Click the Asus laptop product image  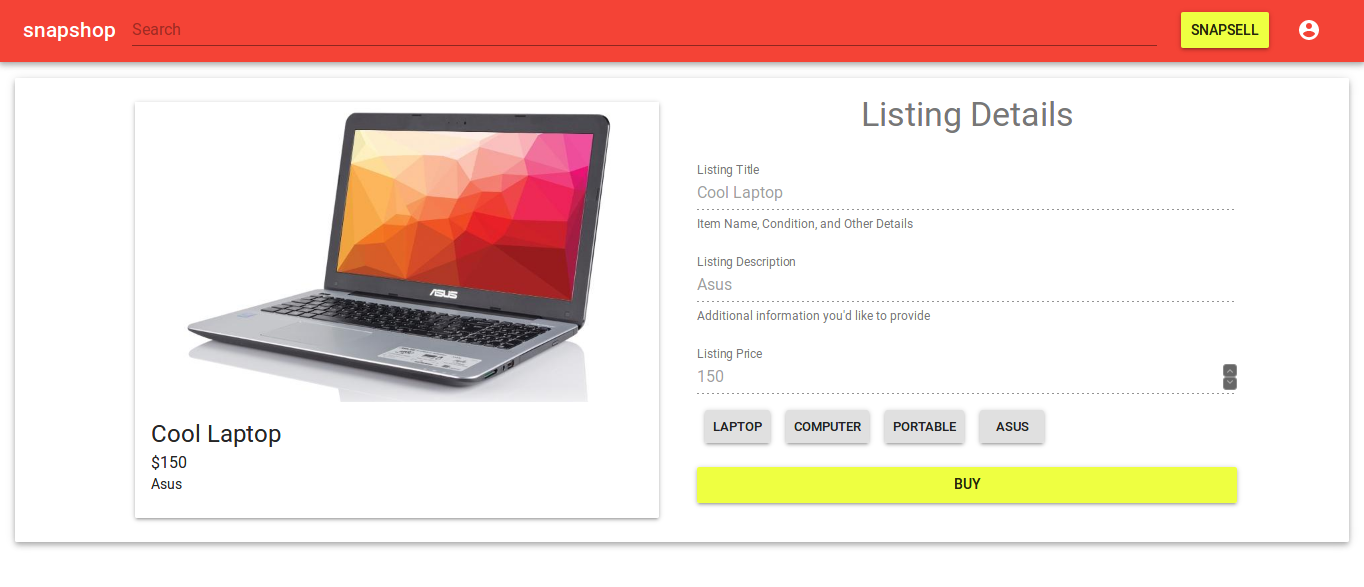click(397, 252)
